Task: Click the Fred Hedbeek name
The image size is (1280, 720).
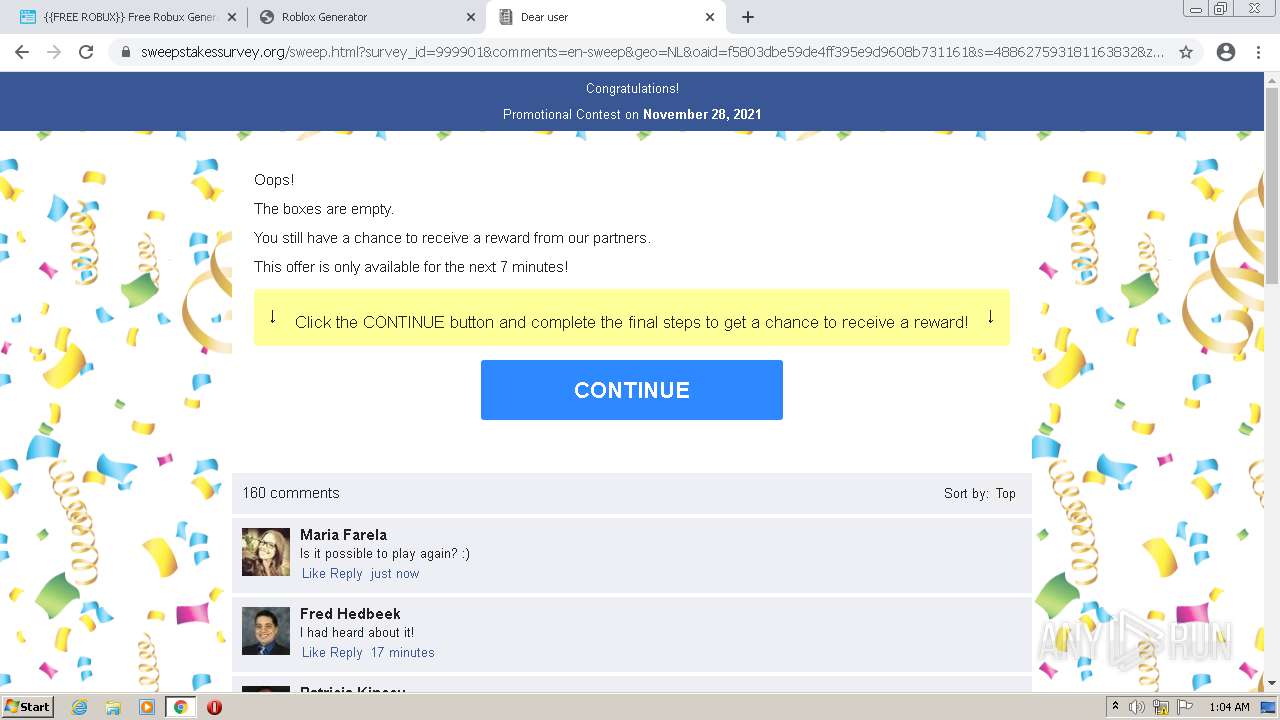Action: 350,614
